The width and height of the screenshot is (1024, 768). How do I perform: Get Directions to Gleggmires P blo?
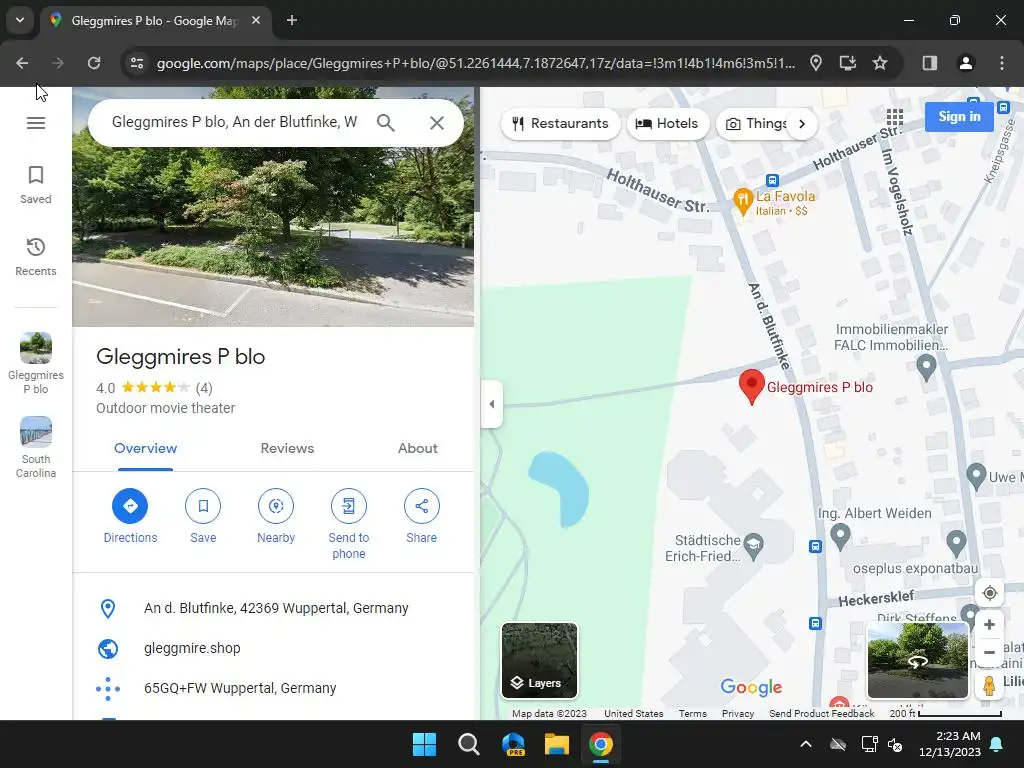tap(130, 516)
